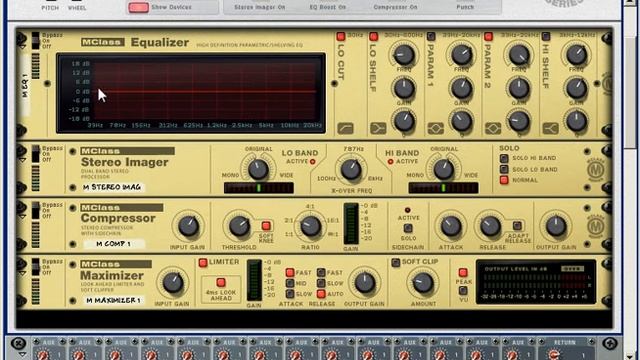
Task: Click the Lo Shelf curve icon
Action: 378,129
